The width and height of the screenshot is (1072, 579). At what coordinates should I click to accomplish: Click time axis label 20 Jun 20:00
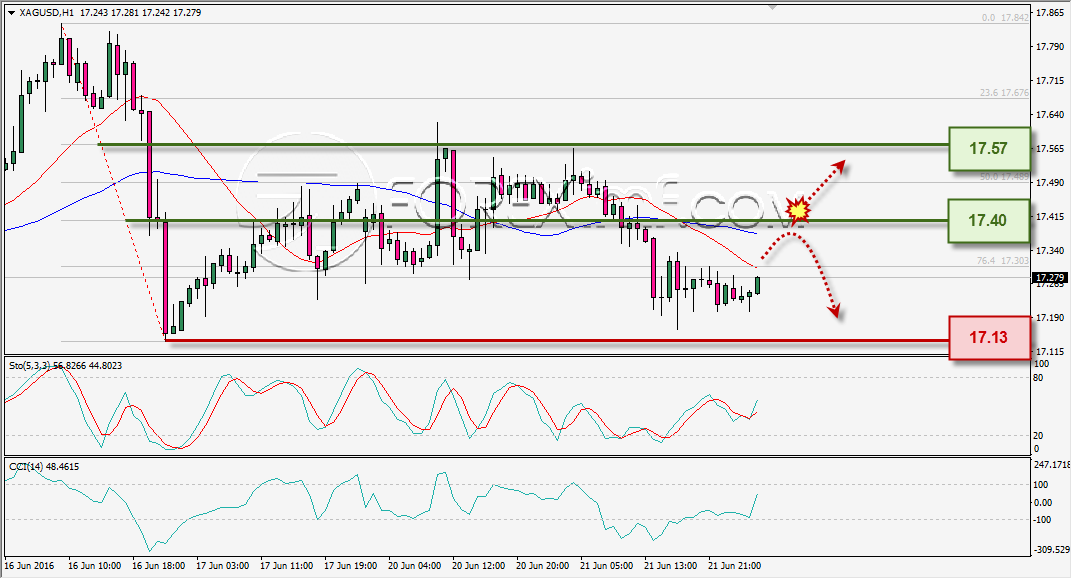pyautogui.click(x=542, y=566)
